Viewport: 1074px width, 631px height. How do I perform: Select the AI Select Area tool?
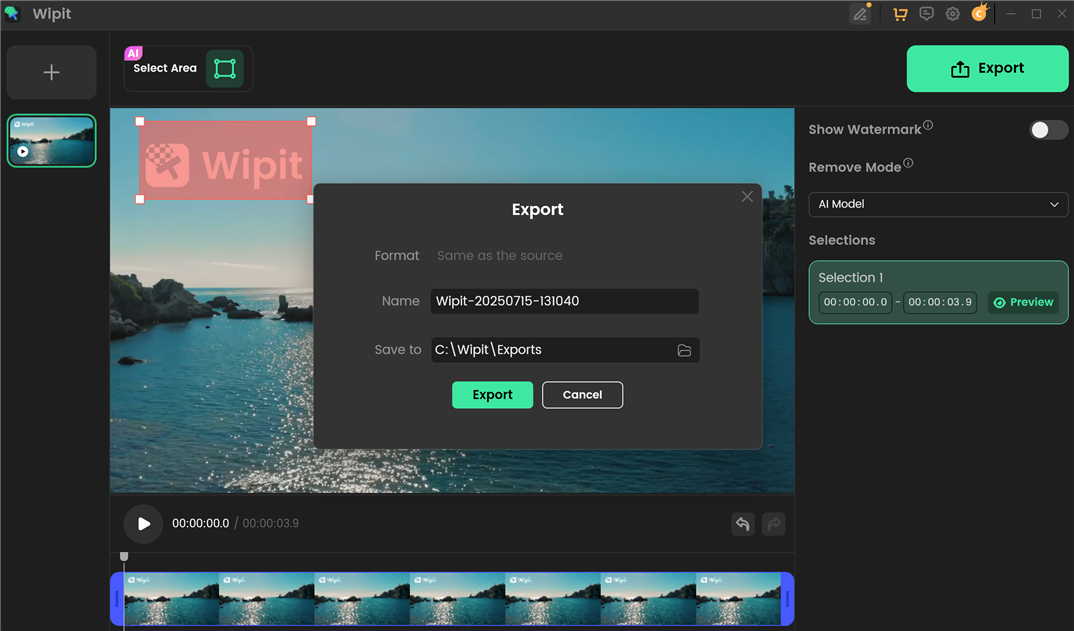[x=225, y=68]
